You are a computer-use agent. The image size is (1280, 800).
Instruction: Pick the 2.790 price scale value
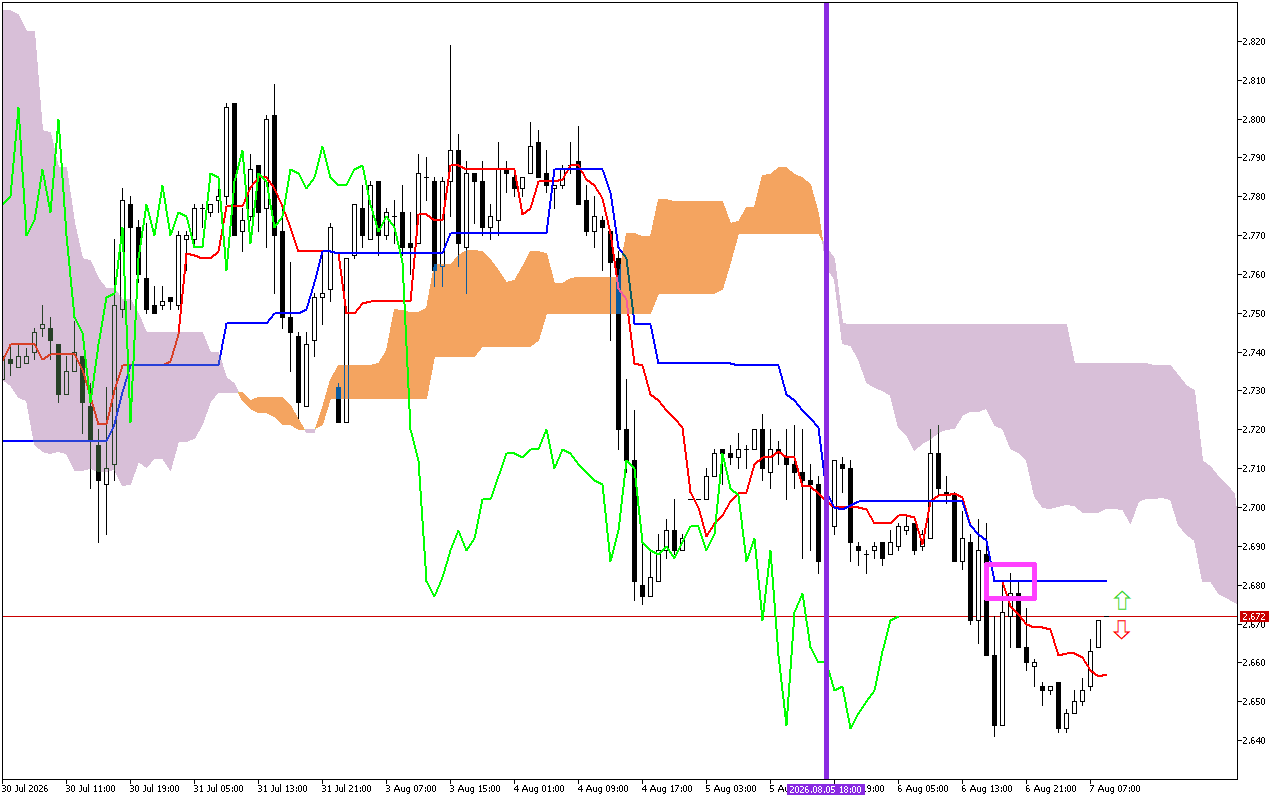(x=1254, y=158)
